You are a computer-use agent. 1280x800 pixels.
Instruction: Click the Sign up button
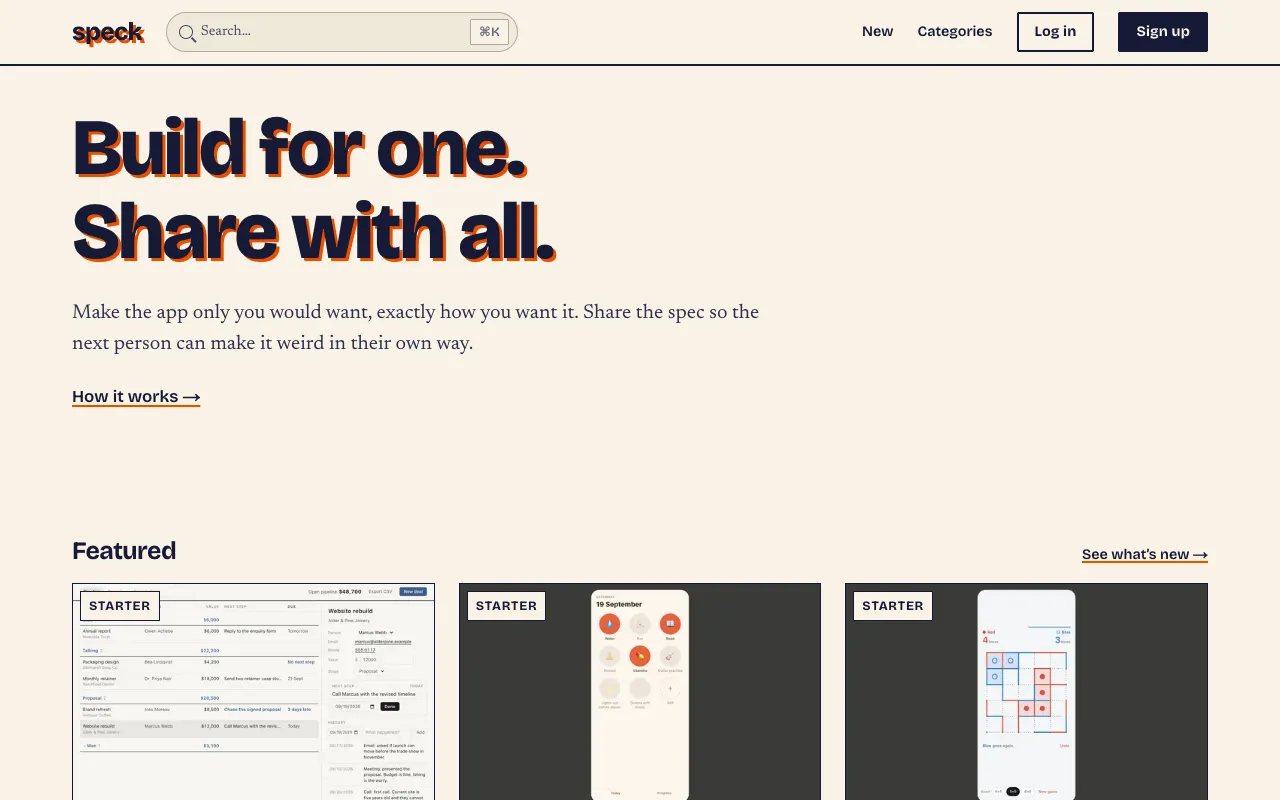pos(1163,32)
